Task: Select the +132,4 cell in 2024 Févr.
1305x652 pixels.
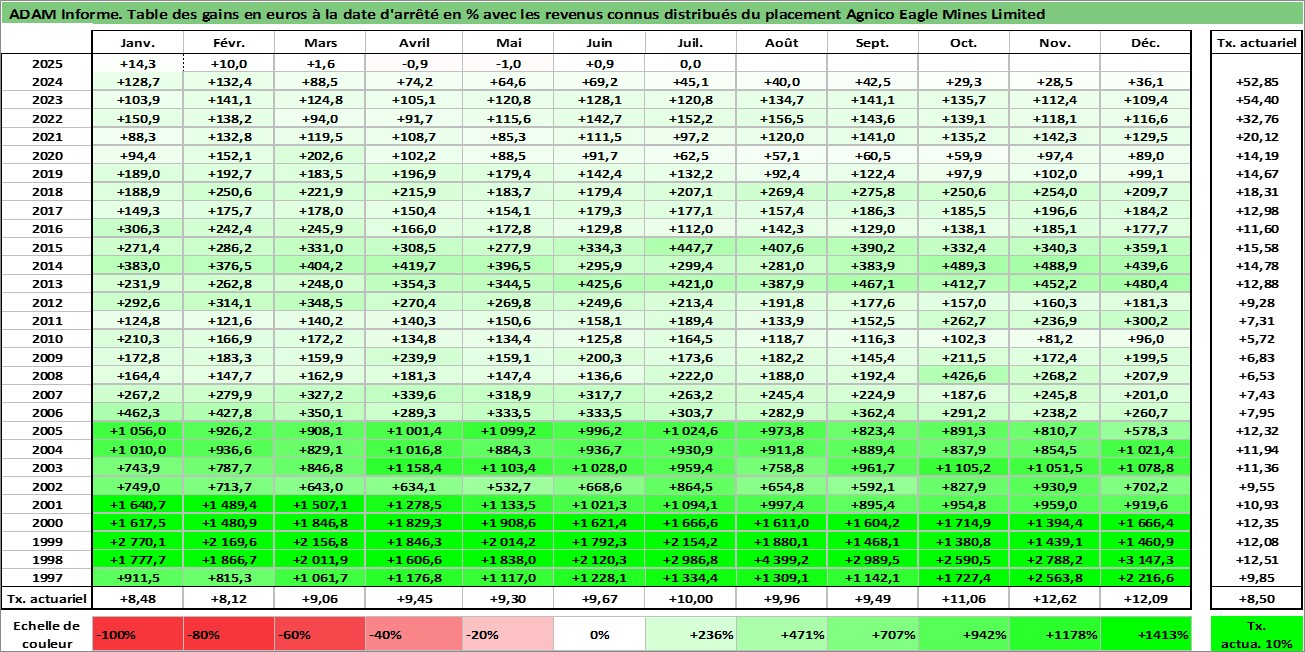Action: click(x=229, y=82)
